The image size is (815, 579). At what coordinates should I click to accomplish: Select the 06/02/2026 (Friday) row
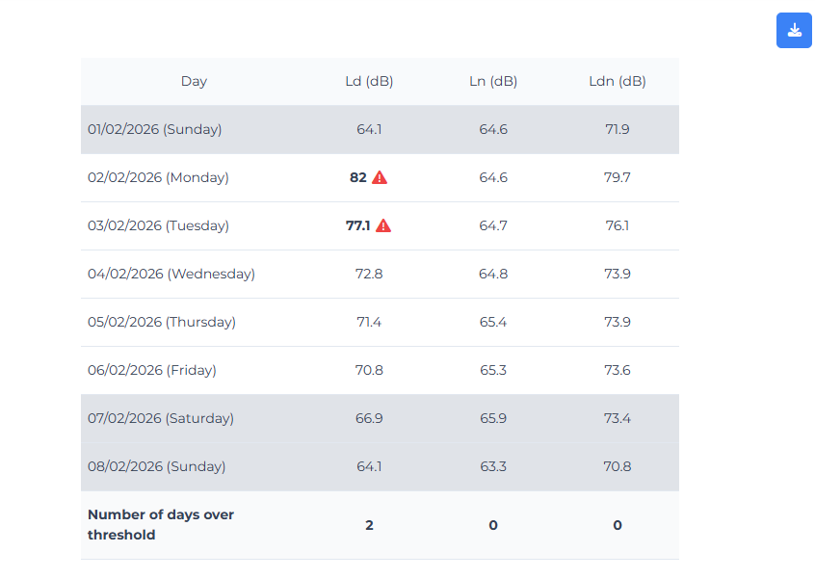152,370
